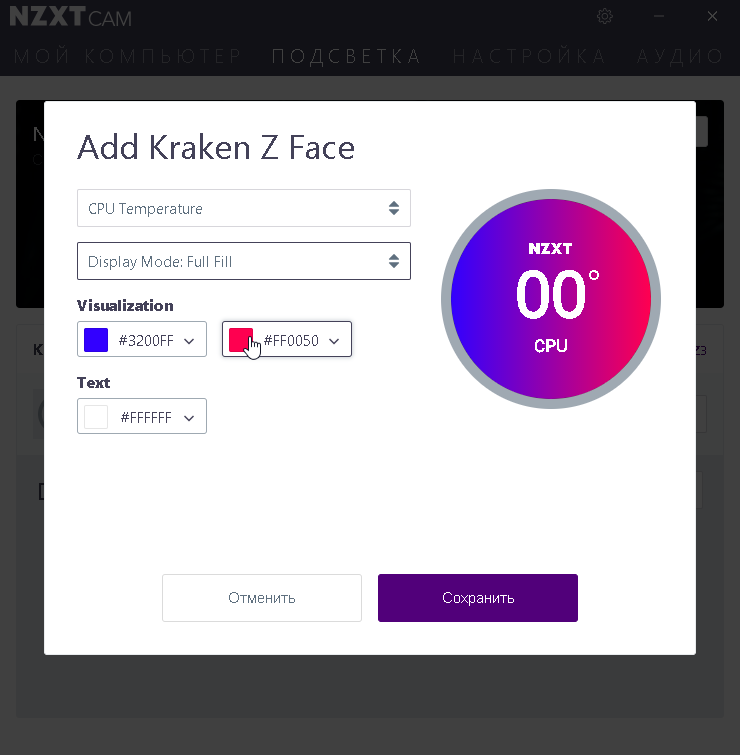Viewport: 740px width, 755px height.
Task: Expand the chevron next to #3200FF
Action: click(189, 341)
